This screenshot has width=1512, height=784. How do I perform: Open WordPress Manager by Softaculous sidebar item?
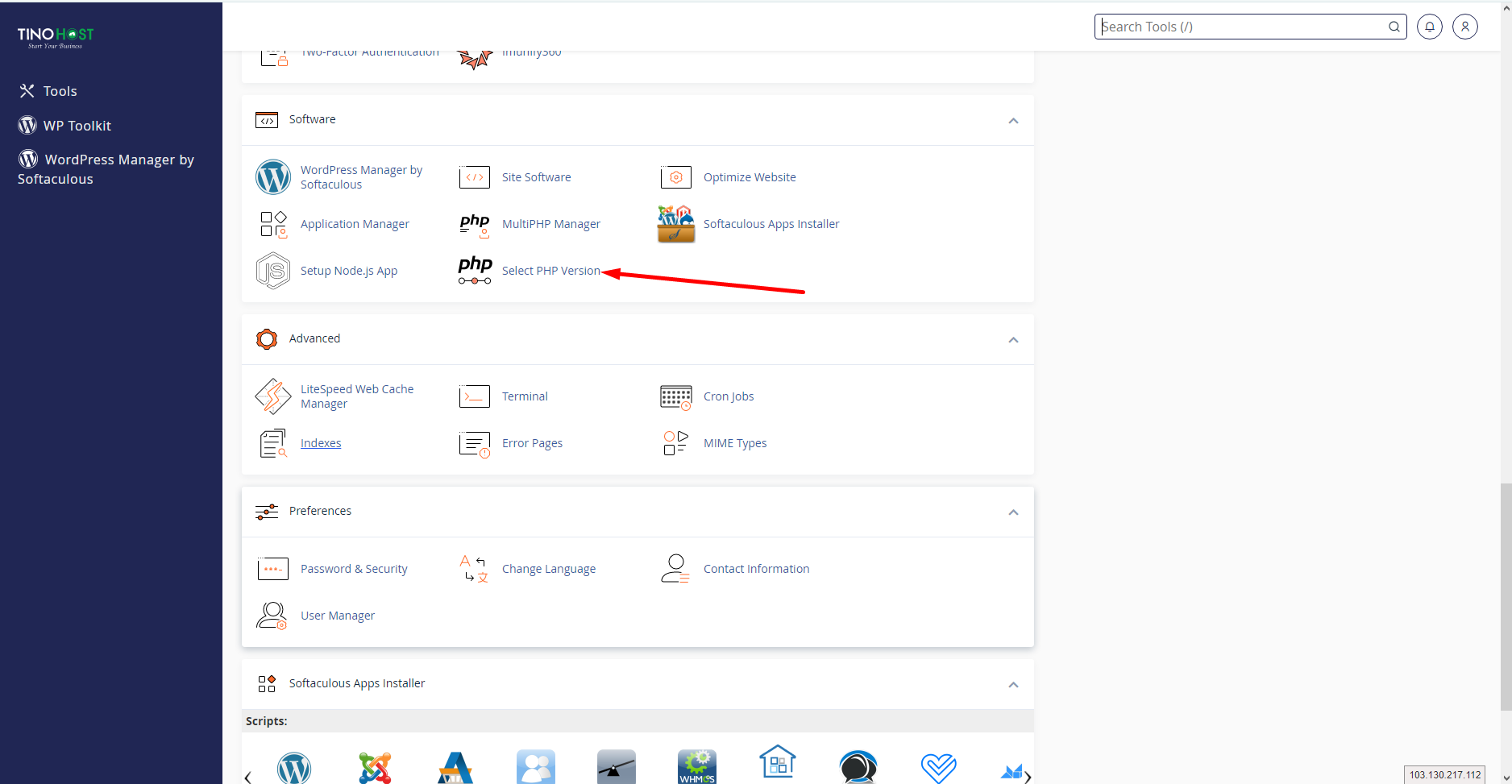[106, 169]
